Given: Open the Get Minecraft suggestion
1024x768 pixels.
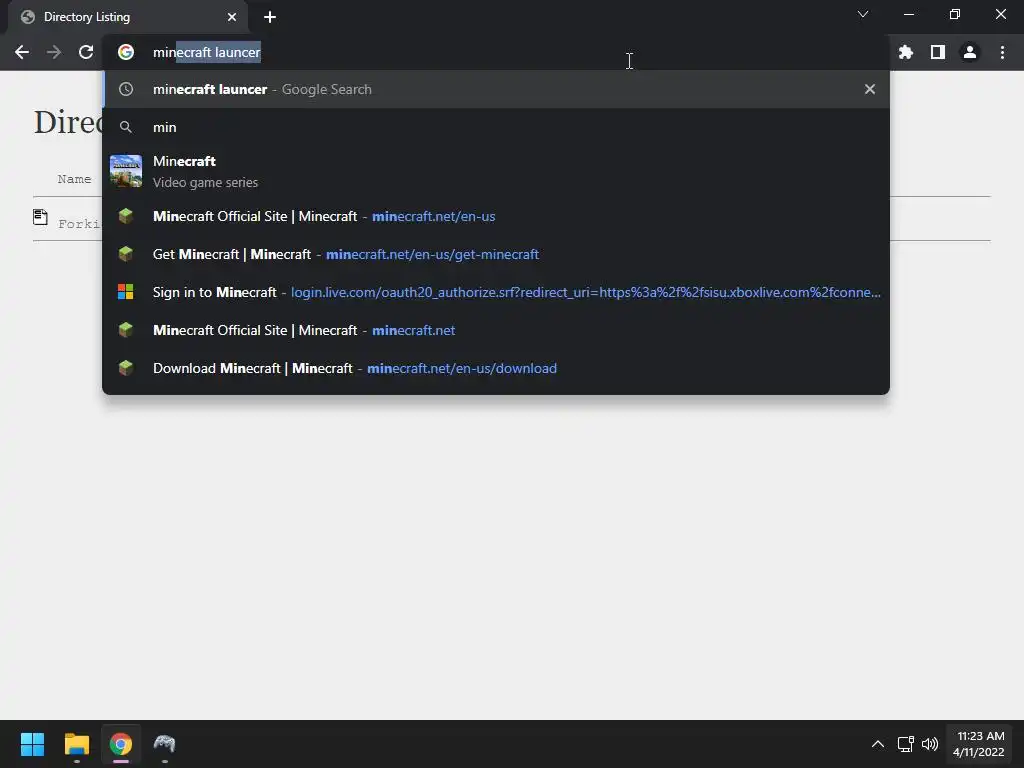Looking at the screenshot, I should coord(496,254).
